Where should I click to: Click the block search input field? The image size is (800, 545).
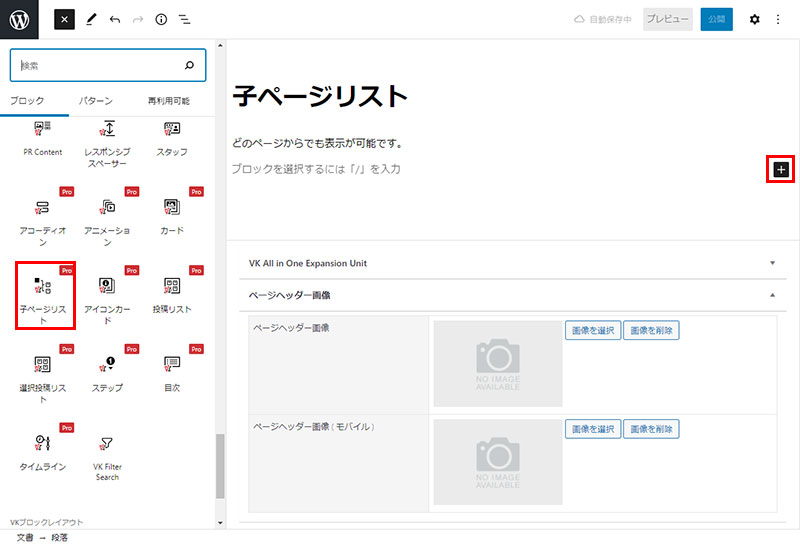point(98,66)
